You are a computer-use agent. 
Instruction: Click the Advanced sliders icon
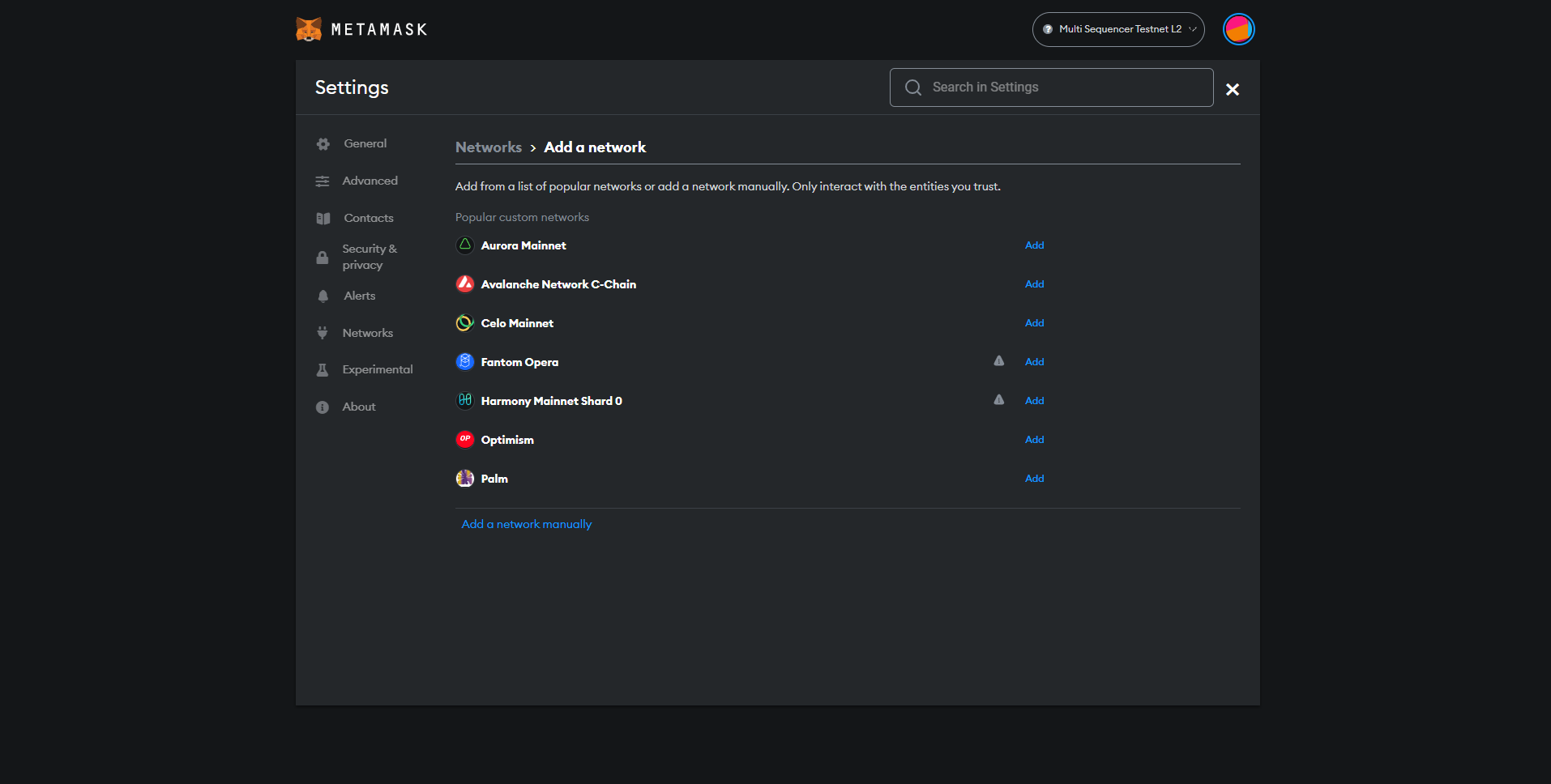pos(323,181)
